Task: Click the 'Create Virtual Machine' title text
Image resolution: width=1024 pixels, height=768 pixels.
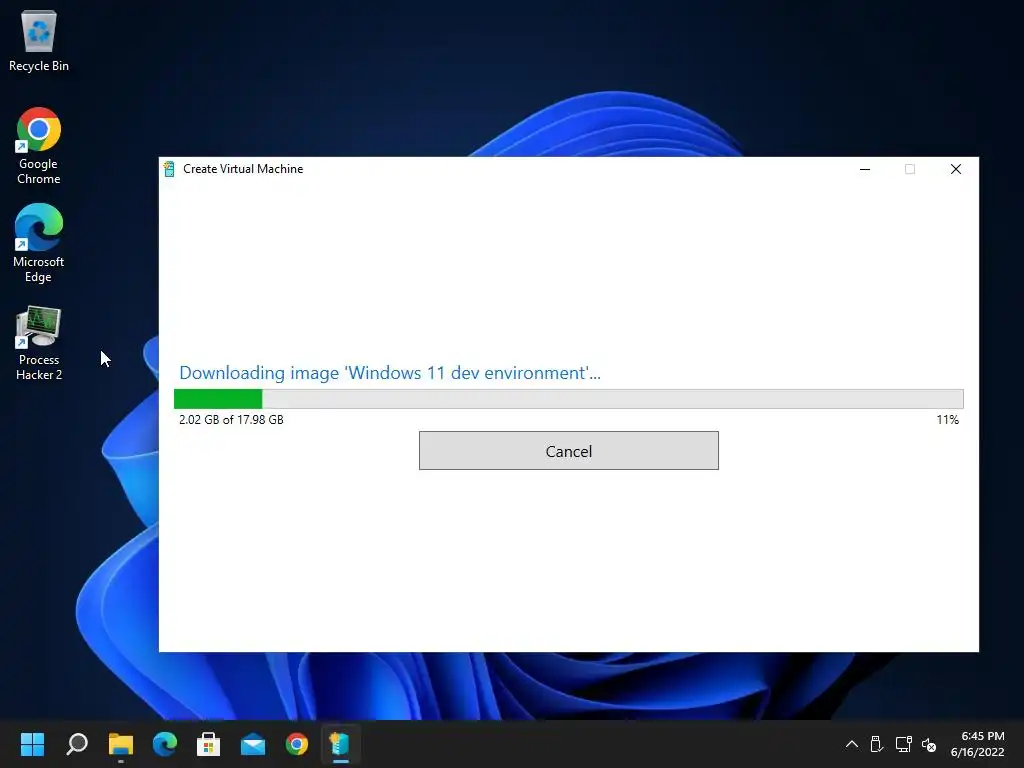Action: pos(243,168)
